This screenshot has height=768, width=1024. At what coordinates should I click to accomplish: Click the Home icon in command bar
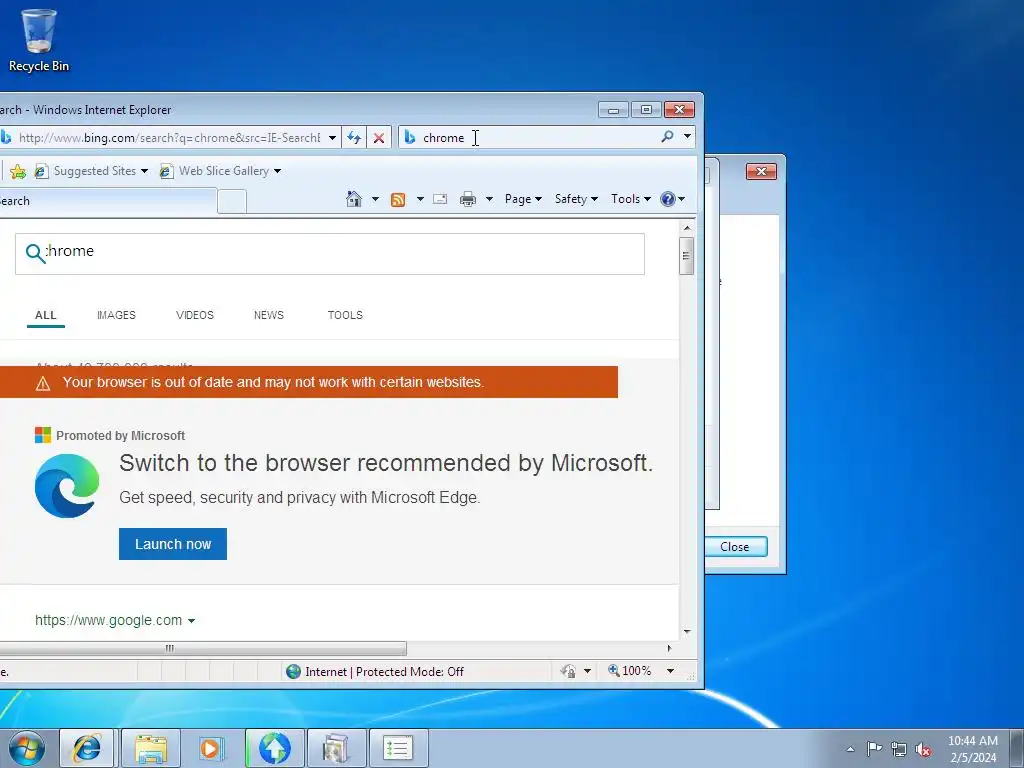354,199
